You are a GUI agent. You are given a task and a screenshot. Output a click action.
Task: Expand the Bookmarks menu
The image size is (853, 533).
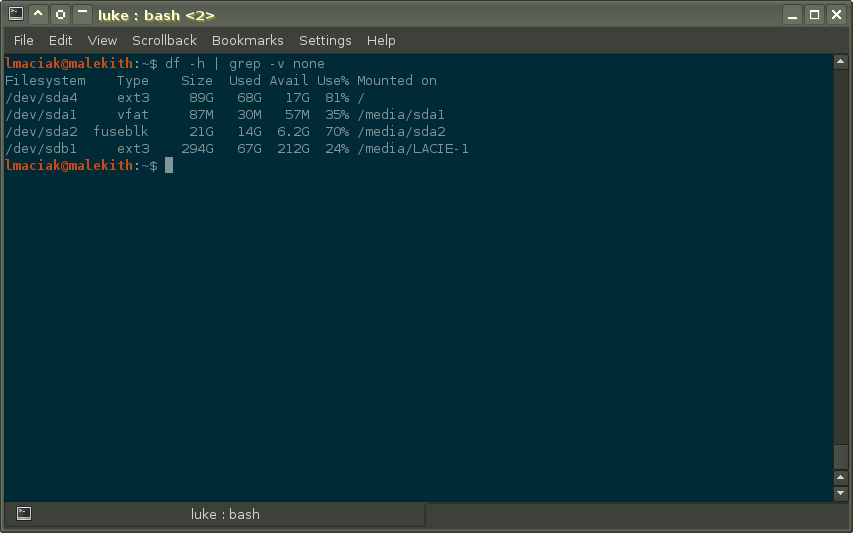248,40
